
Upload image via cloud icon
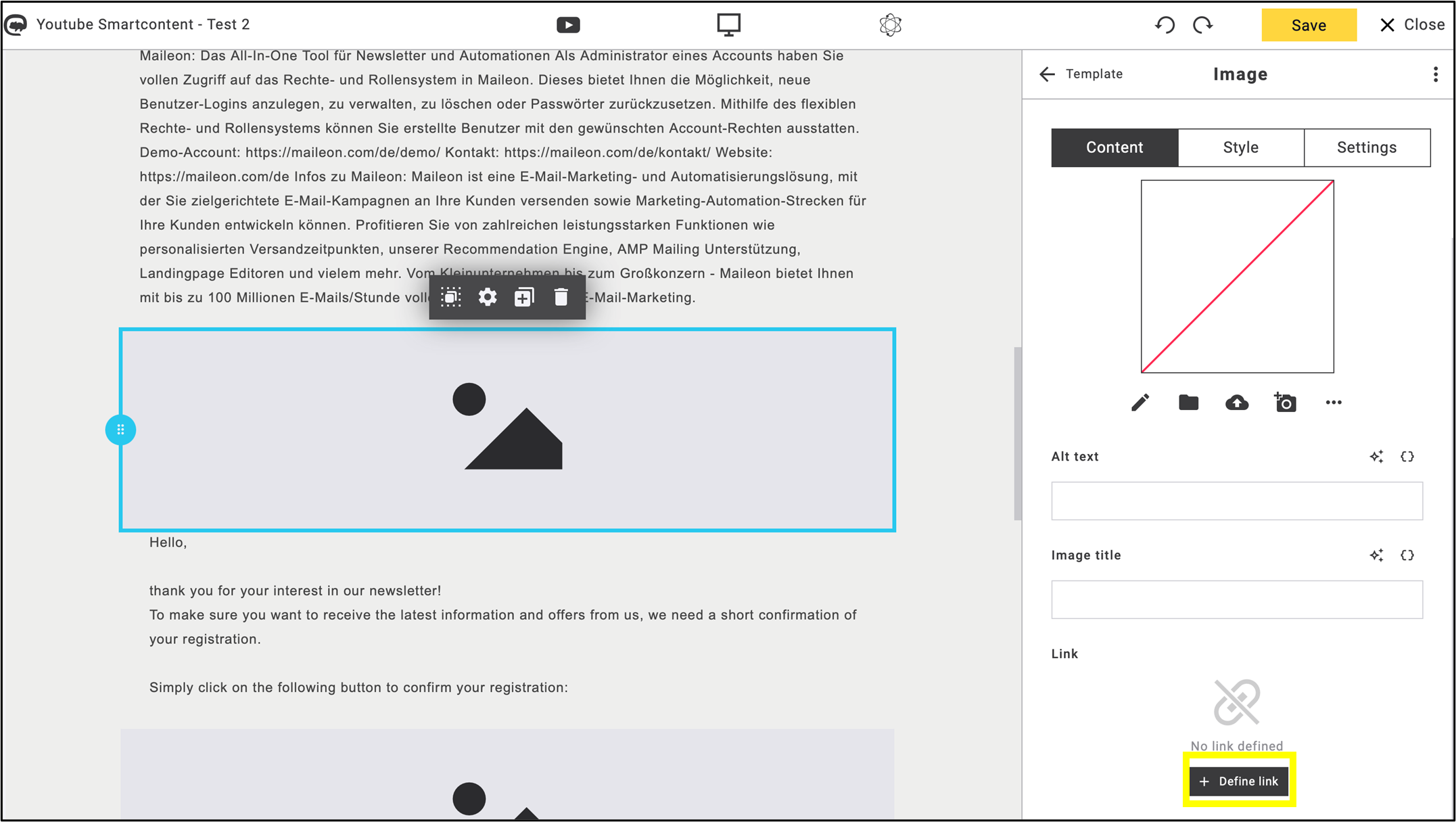pos(1237,403)
